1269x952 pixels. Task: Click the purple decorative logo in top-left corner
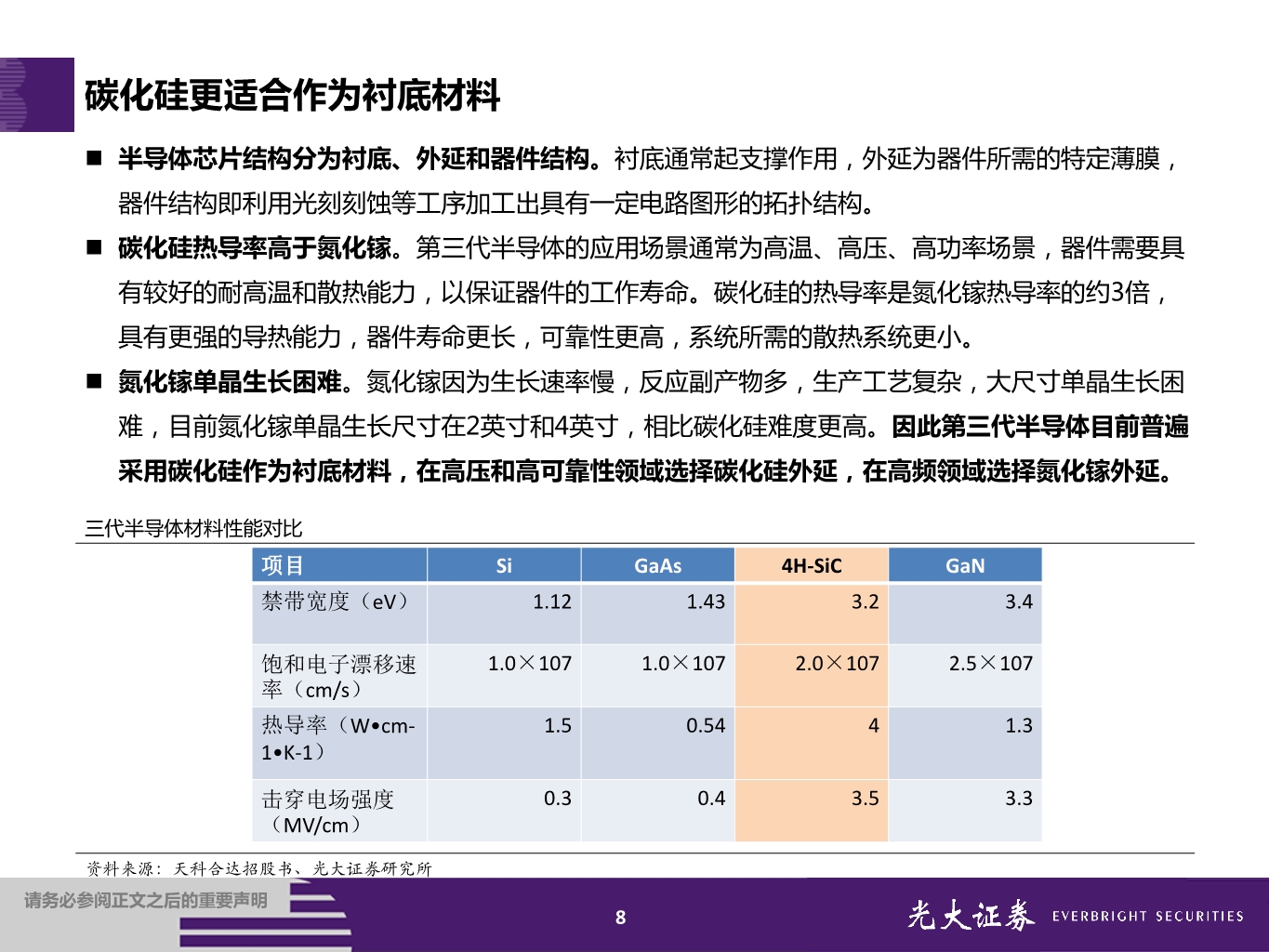(x=35, y=96)
